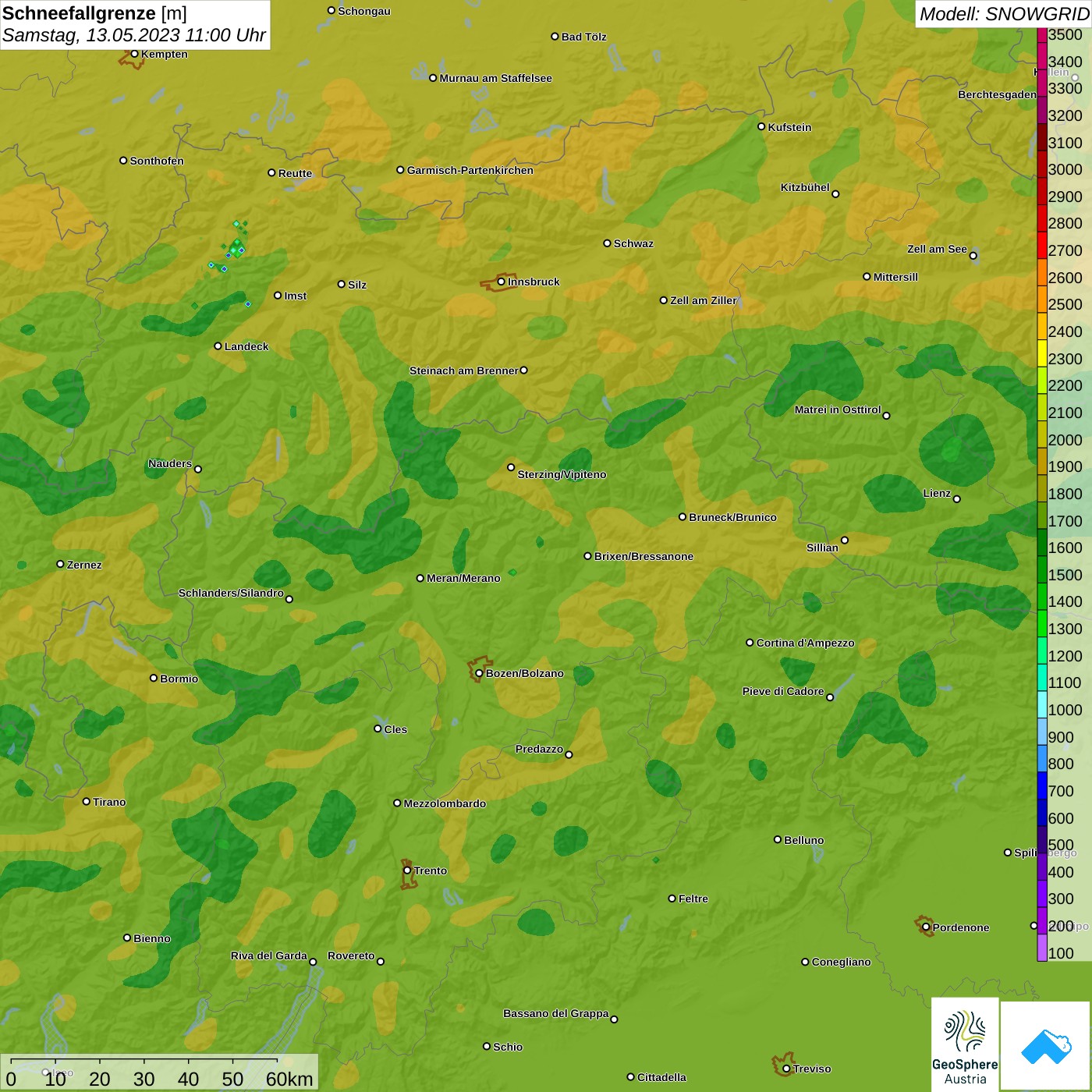Click the 60km distance scale bar
This screenshot has height=1092, width=1092.
click(144, 1062)
